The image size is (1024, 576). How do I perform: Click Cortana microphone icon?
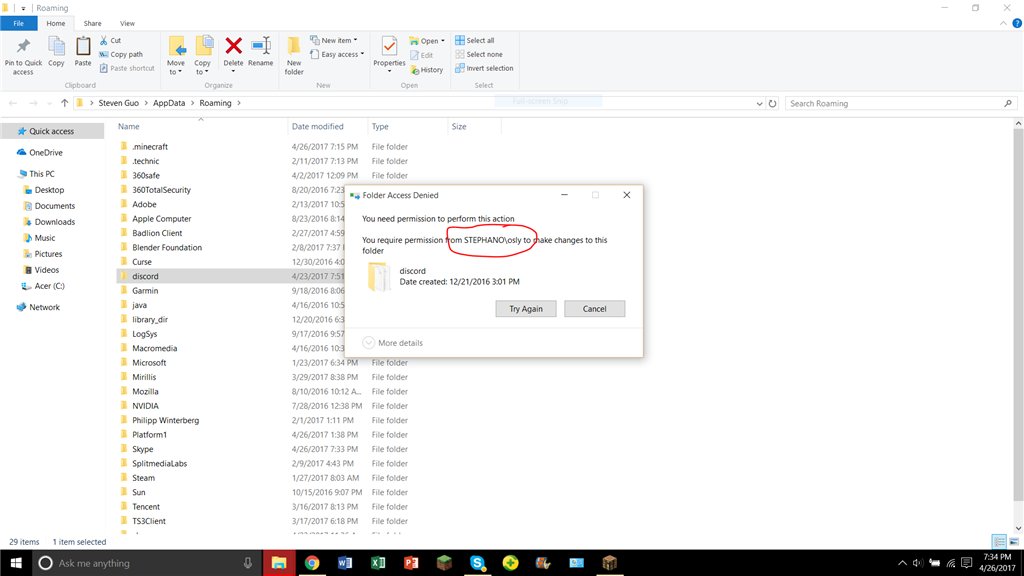(x=248, y=563)
